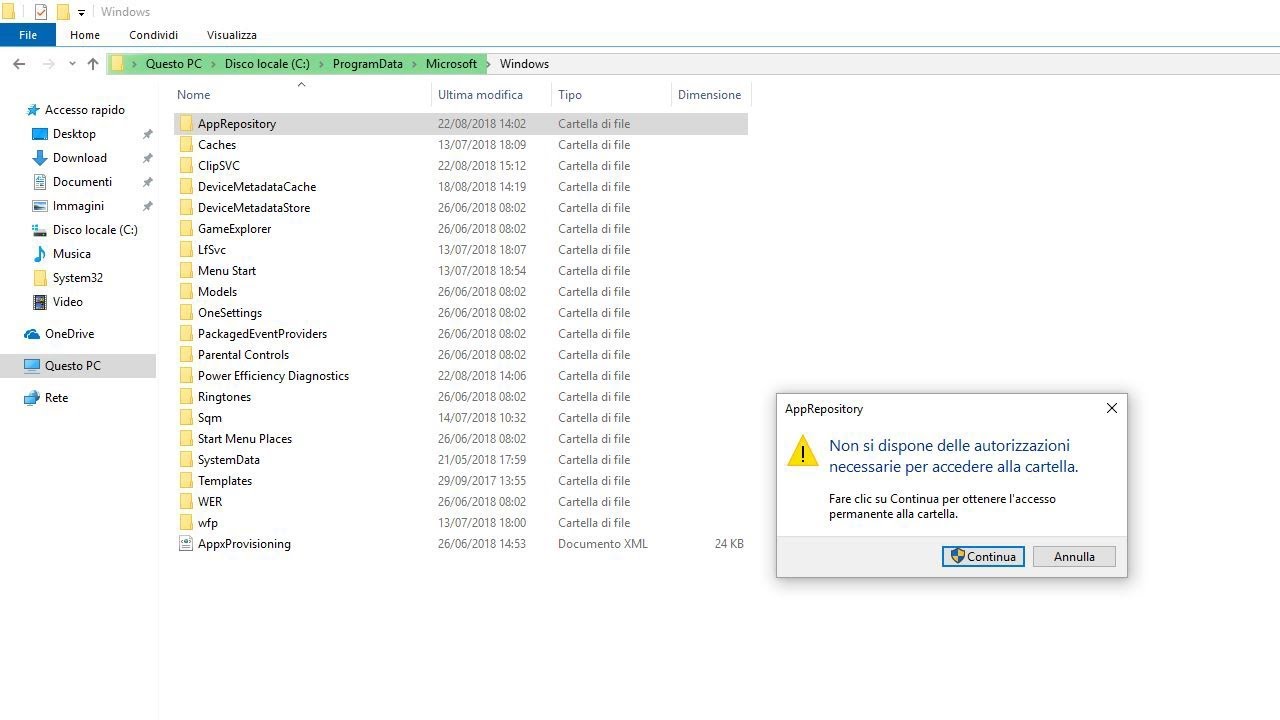This screenshot has height=720, width=1280.
Task: Click Annulla in the AppRepository dialog
Action: click(x=1074, y=557)
